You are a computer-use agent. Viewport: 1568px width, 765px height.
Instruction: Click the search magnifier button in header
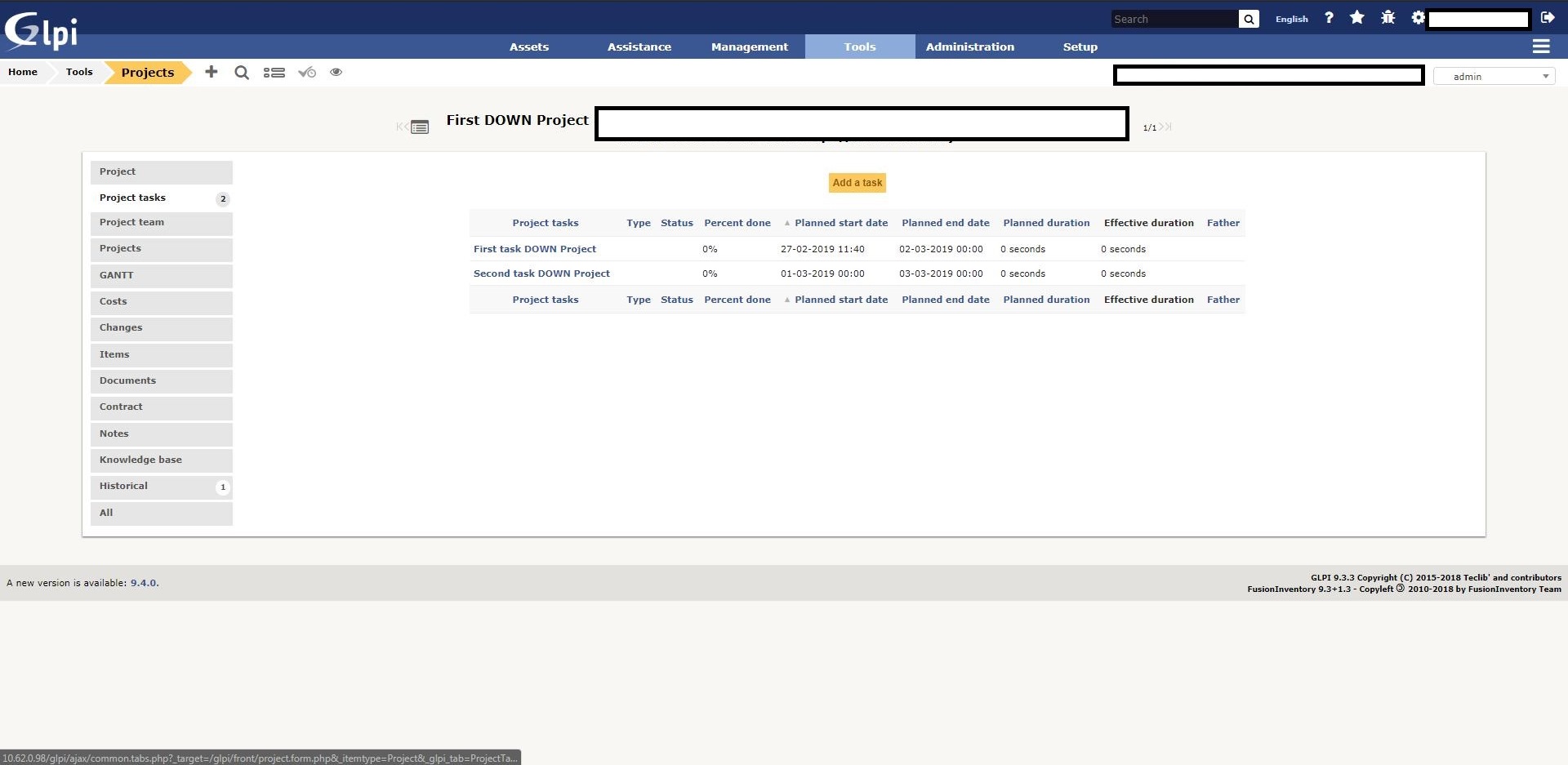(1249, 19)
